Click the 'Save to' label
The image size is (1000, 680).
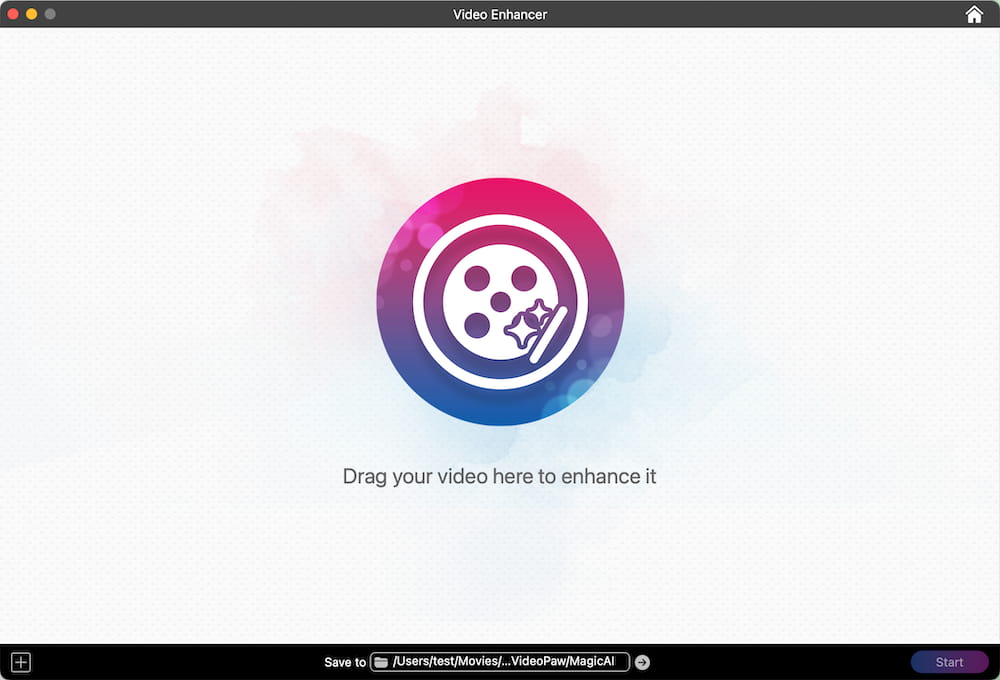pyautogui.click(x=344, y=662)
